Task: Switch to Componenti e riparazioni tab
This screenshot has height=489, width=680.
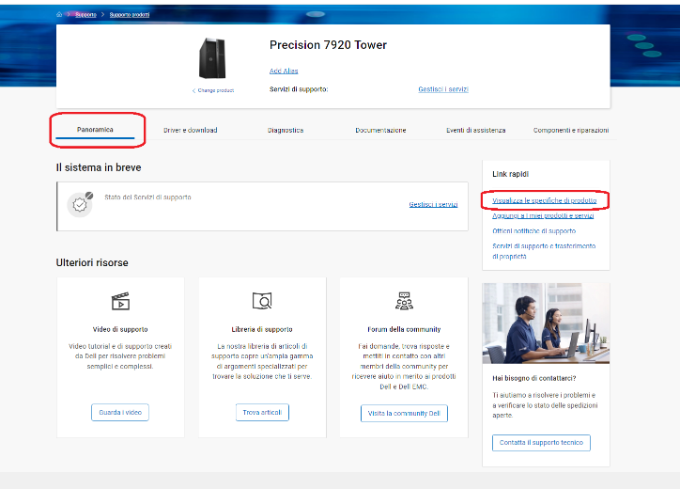Action: coord(570,130)
